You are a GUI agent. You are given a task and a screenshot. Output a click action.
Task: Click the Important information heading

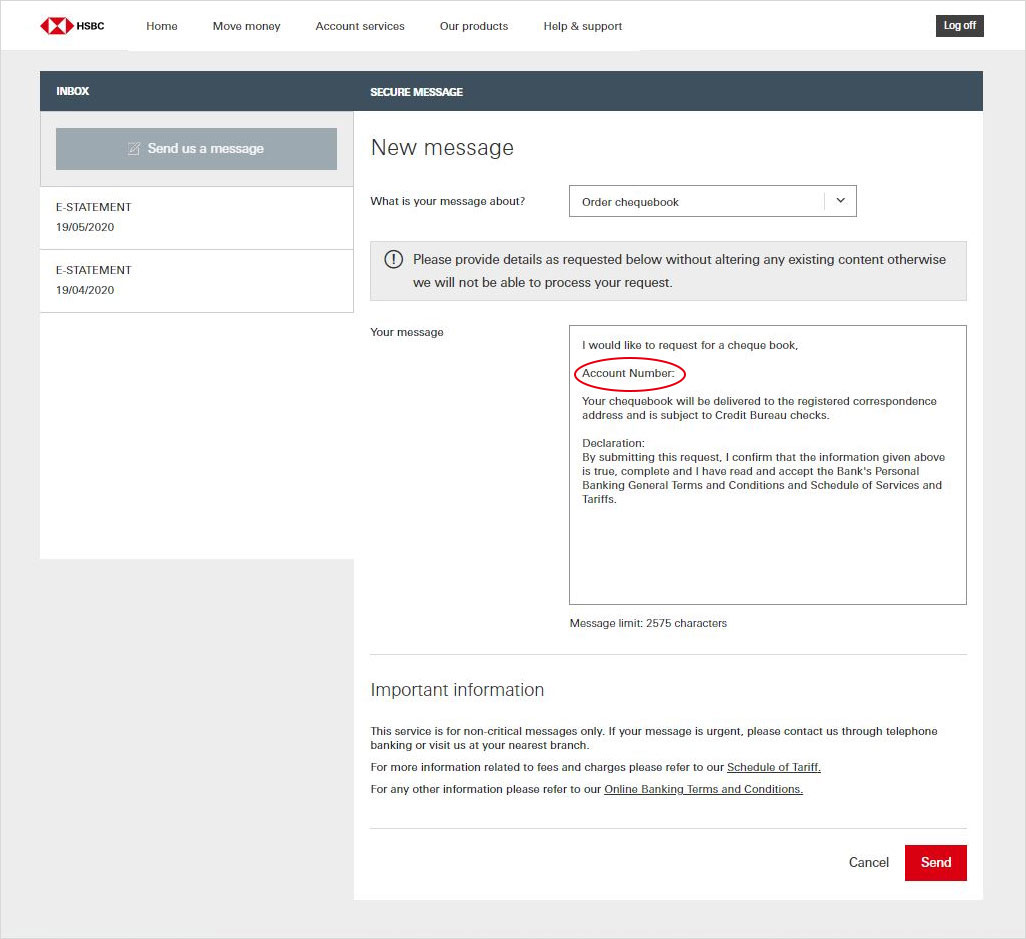[x=457, y=690]
